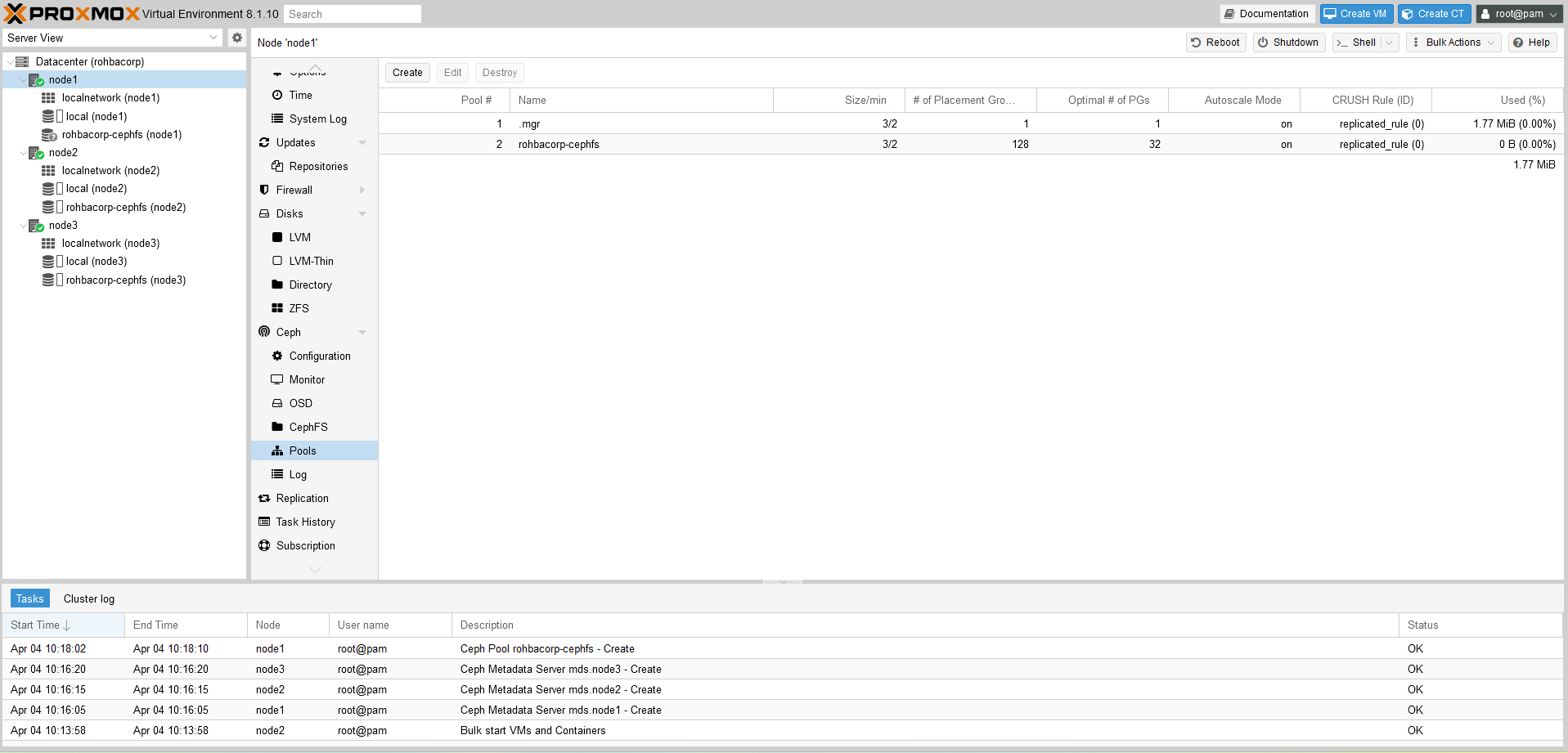Click the Shutdown button
This screenshot has height=753, width=1568.
click(1288, 43)
